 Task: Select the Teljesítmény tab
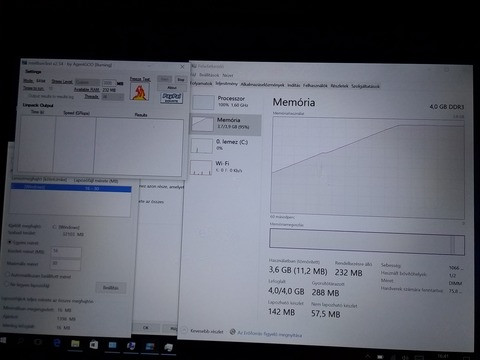[226, 84]
